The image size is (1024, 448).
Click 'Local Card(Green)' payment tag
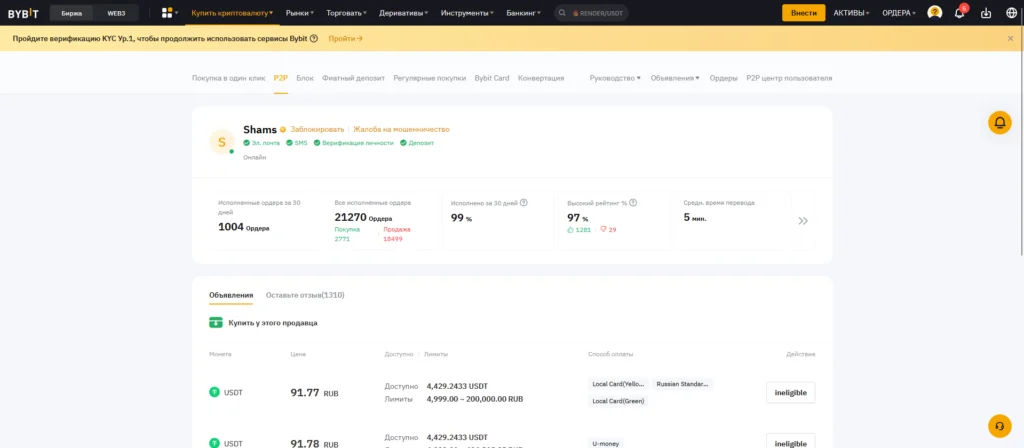[x=618, y=401]
